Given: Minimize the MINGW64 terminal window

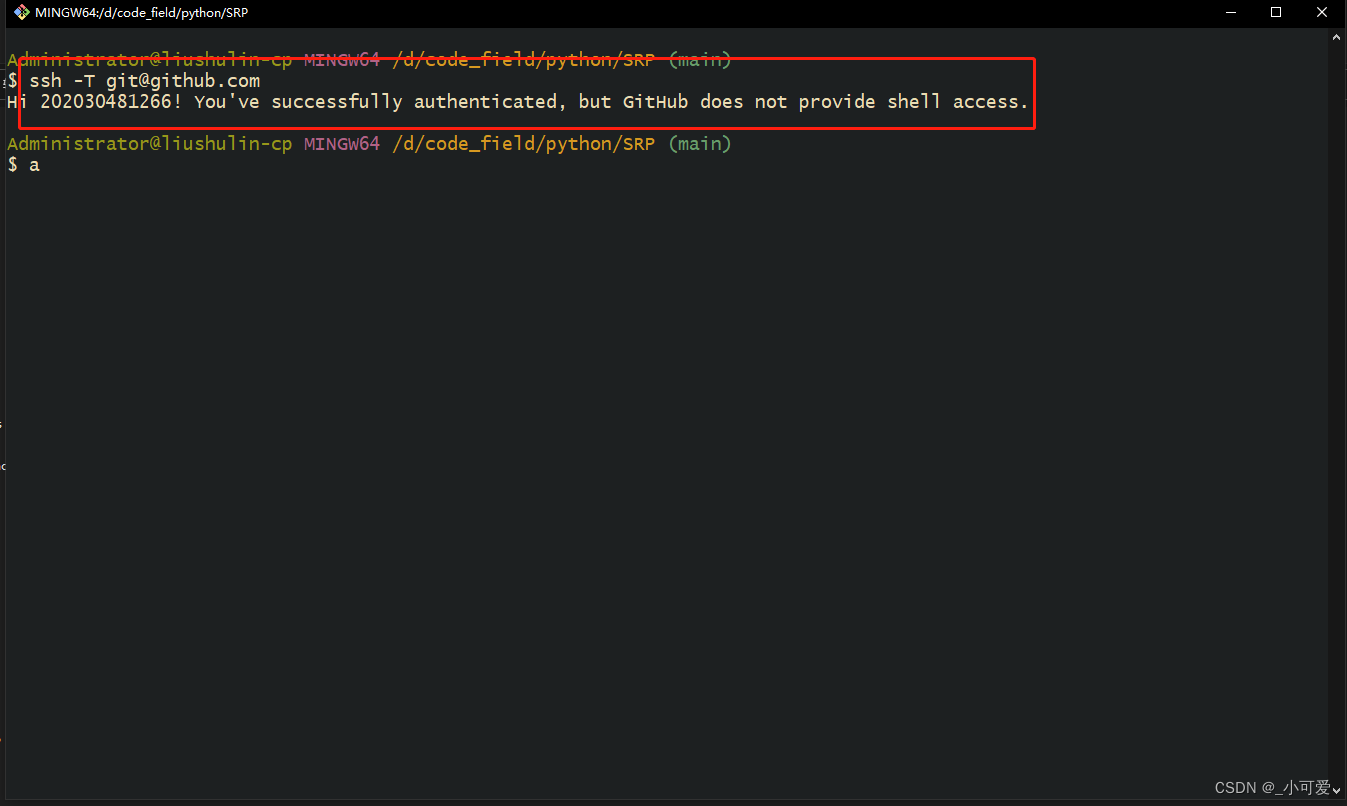Looking at the screenshot, I should pyautogui.click(x=1230, y=13).
